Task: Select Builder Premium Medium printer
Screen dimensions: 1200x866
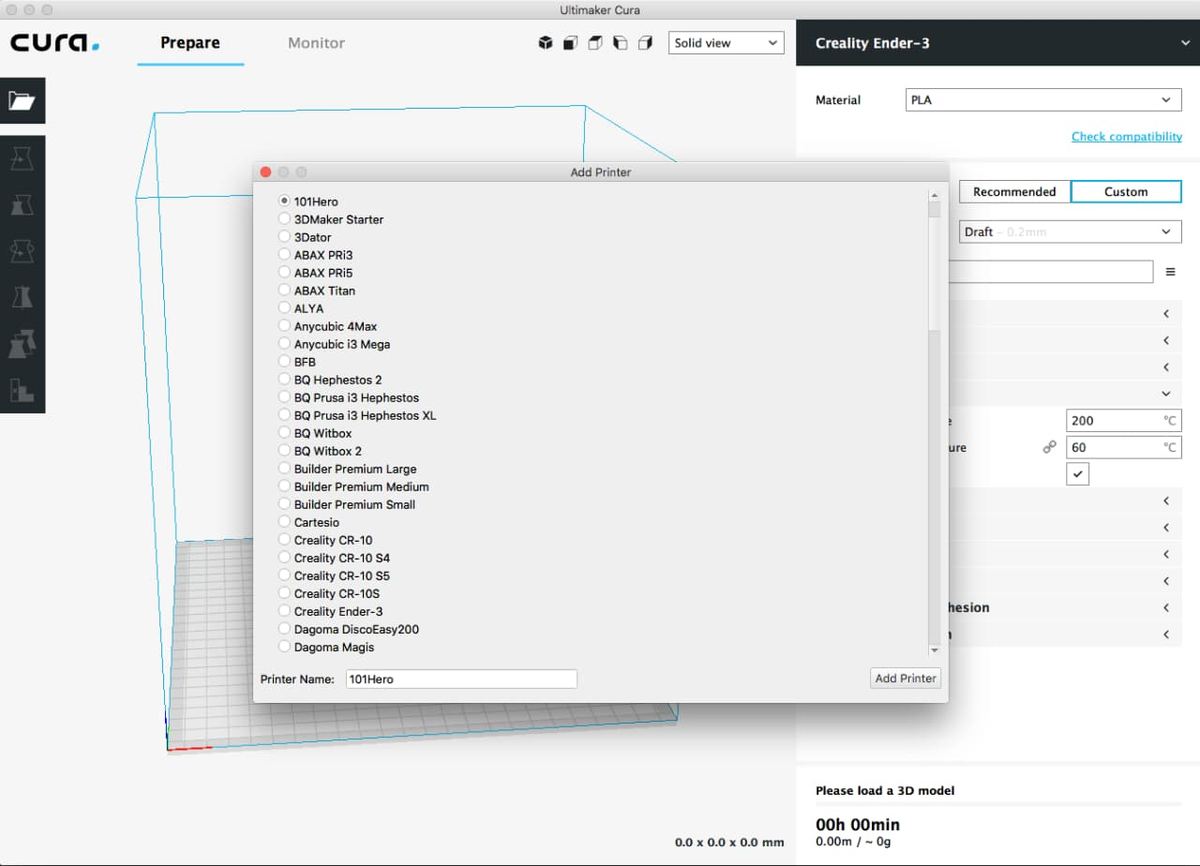Action: [354, 486]
